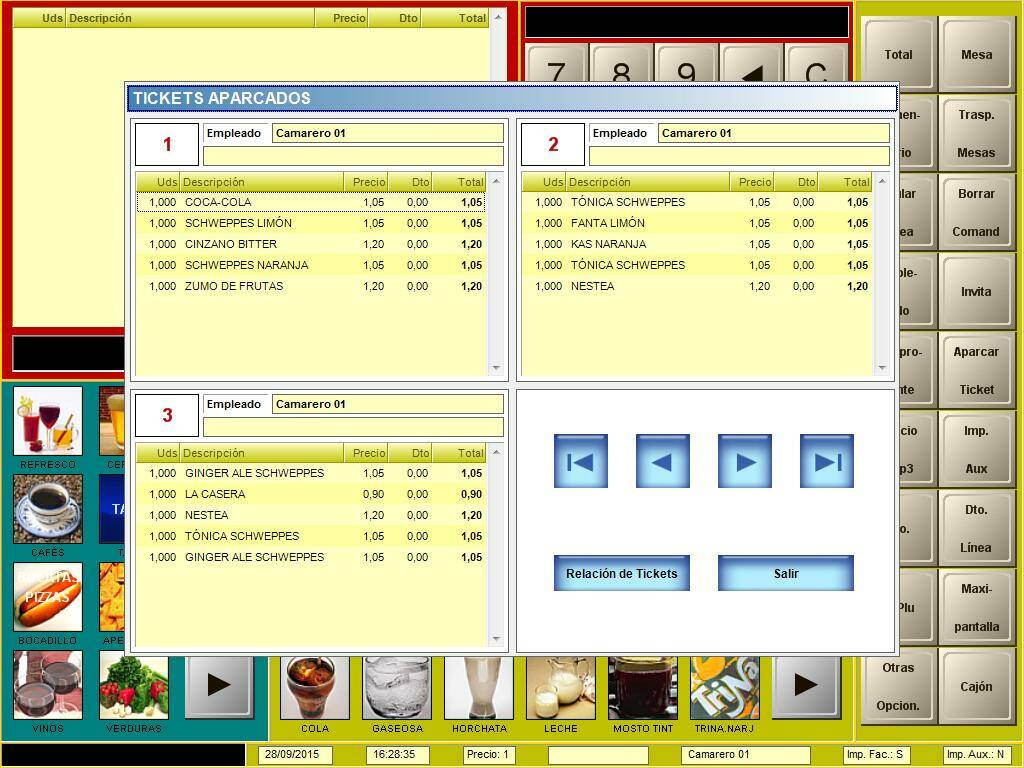
Task: Jump to last parked tickets page
Action: point(827,461)
